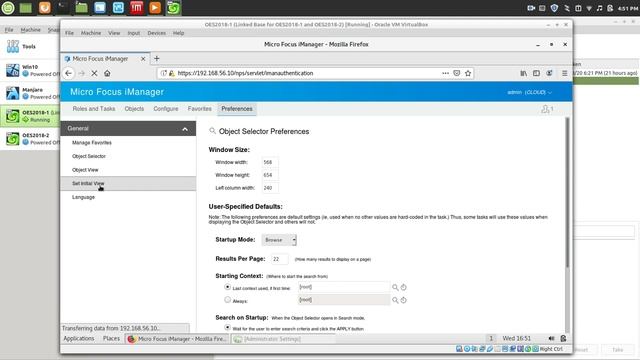Open guest Places menu
Image resolution: width=640 pixels, height=360 pixels.
point(111,338)
